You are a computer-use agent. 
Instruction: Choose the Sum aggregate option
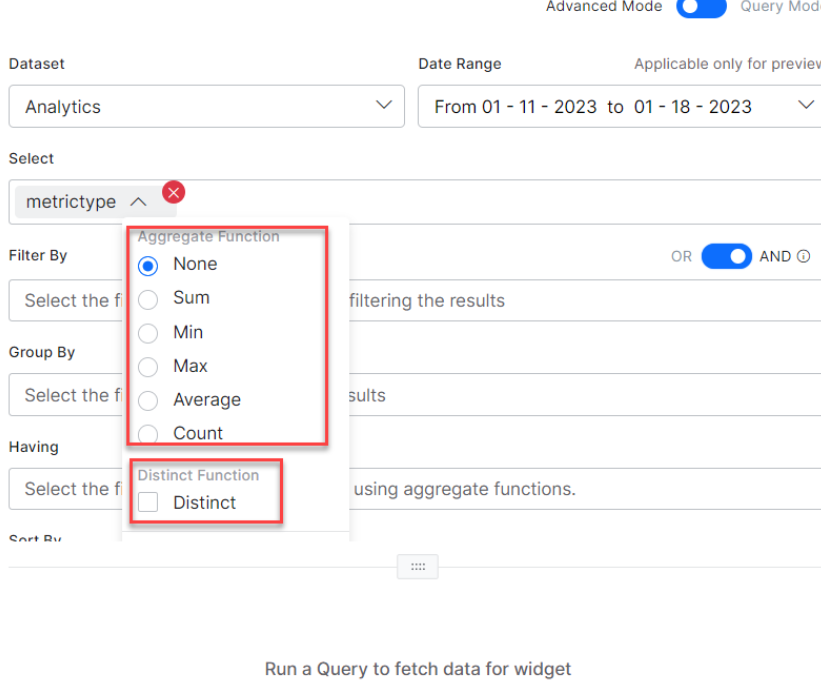(x=148, y=299)
